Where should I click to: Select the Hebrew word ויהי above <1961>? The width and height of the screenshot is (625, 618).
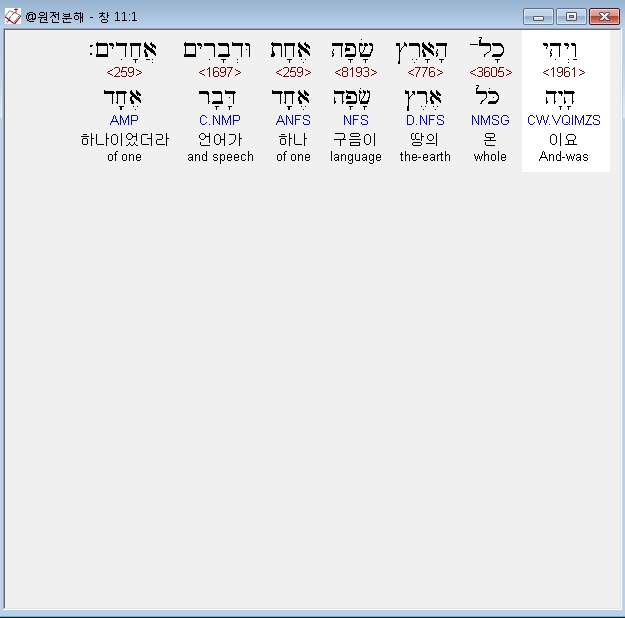[560, 51]
